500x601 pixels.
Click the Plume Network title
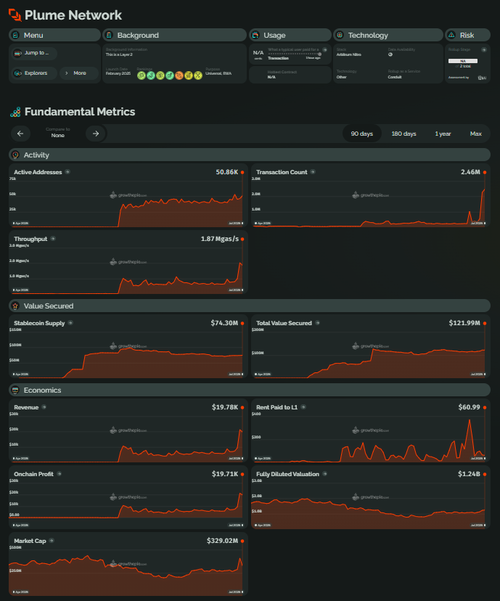tap(73, 15)
